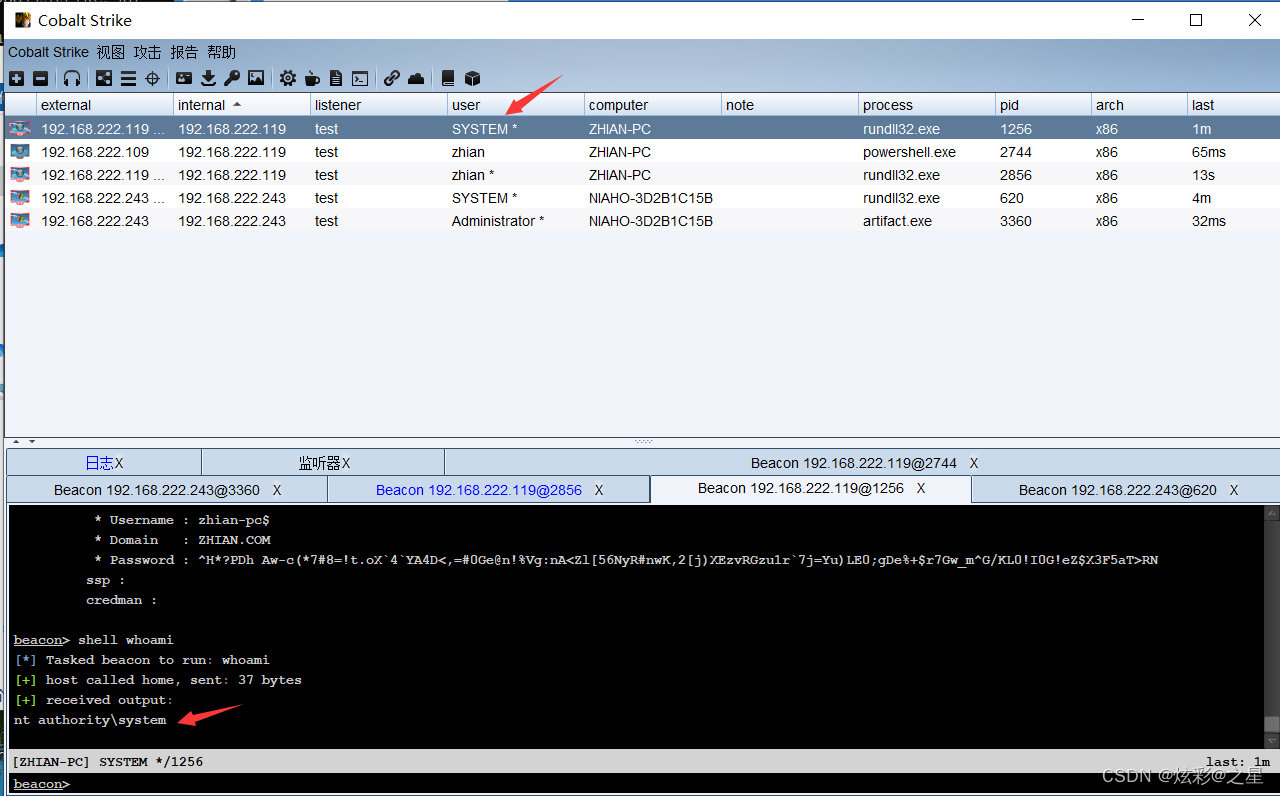Switch to session table view icon
1280x796 pixels.
click(x=128, y=78)
